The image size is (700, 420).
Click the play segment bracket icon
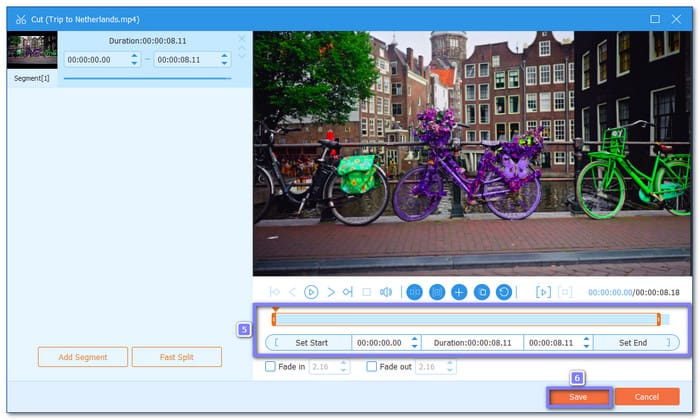544,292
